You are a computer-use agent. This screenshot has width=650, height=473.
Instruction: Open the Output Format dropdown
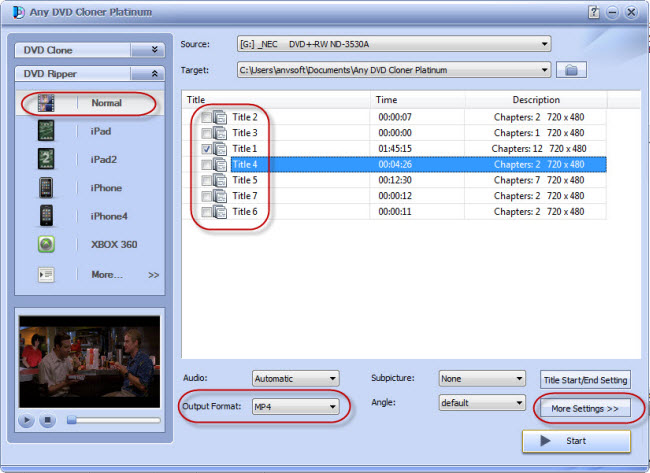pos(296,407)
